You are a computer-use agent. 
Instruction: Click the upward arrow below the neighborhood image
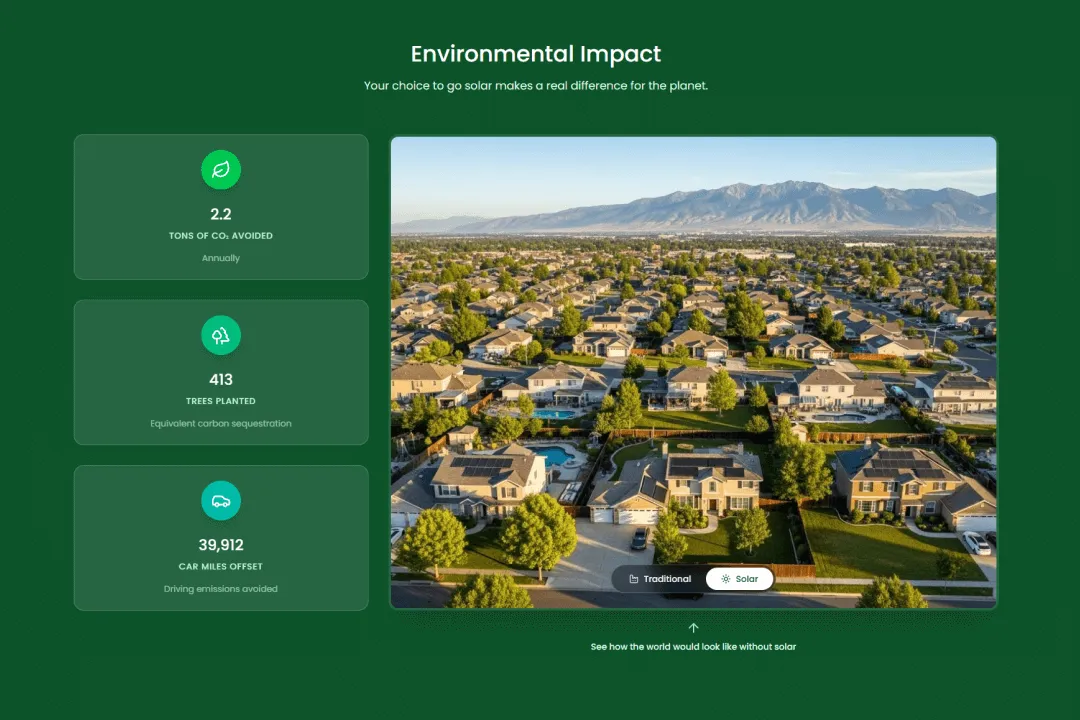tap(694, 627)
